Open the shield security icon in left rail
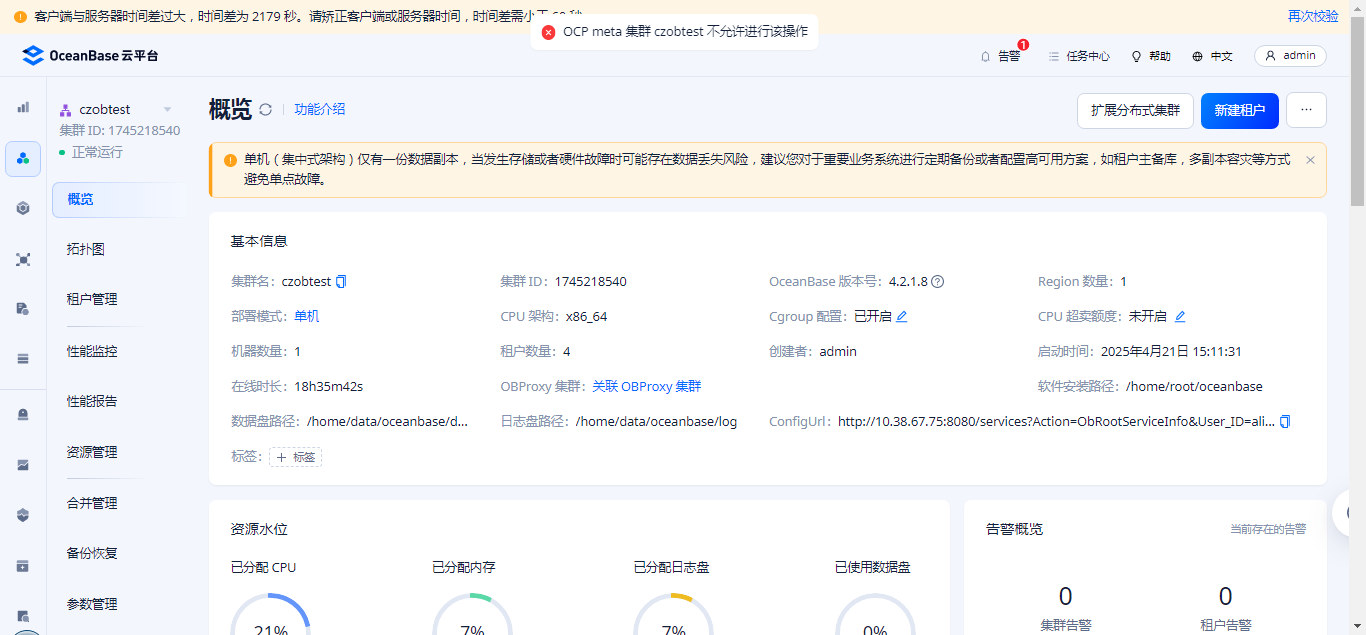Image resolution: width=1366 pixels, height=635 pixels. [x=23, y=515]
